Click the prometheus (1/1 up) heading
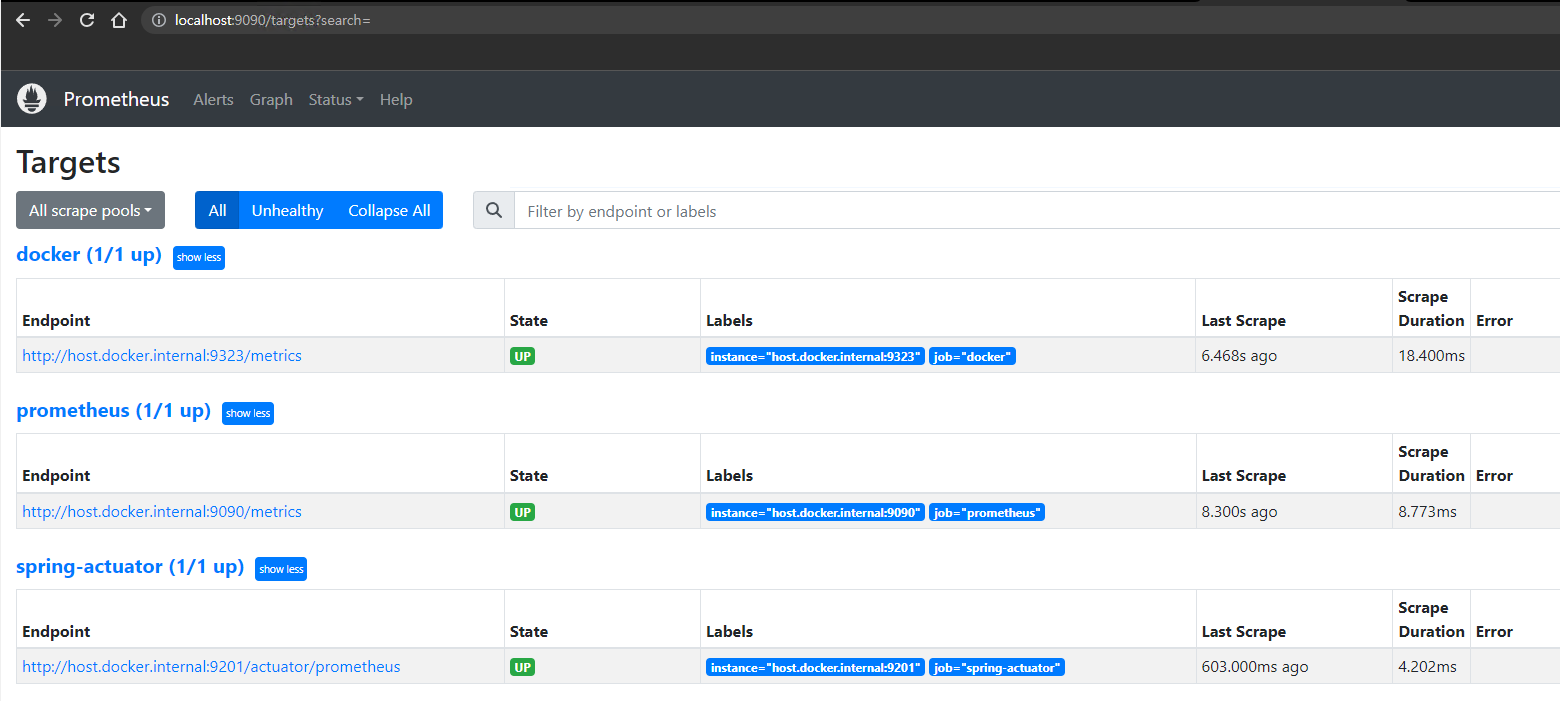1560x701 pixels. (x=113, y=410)
